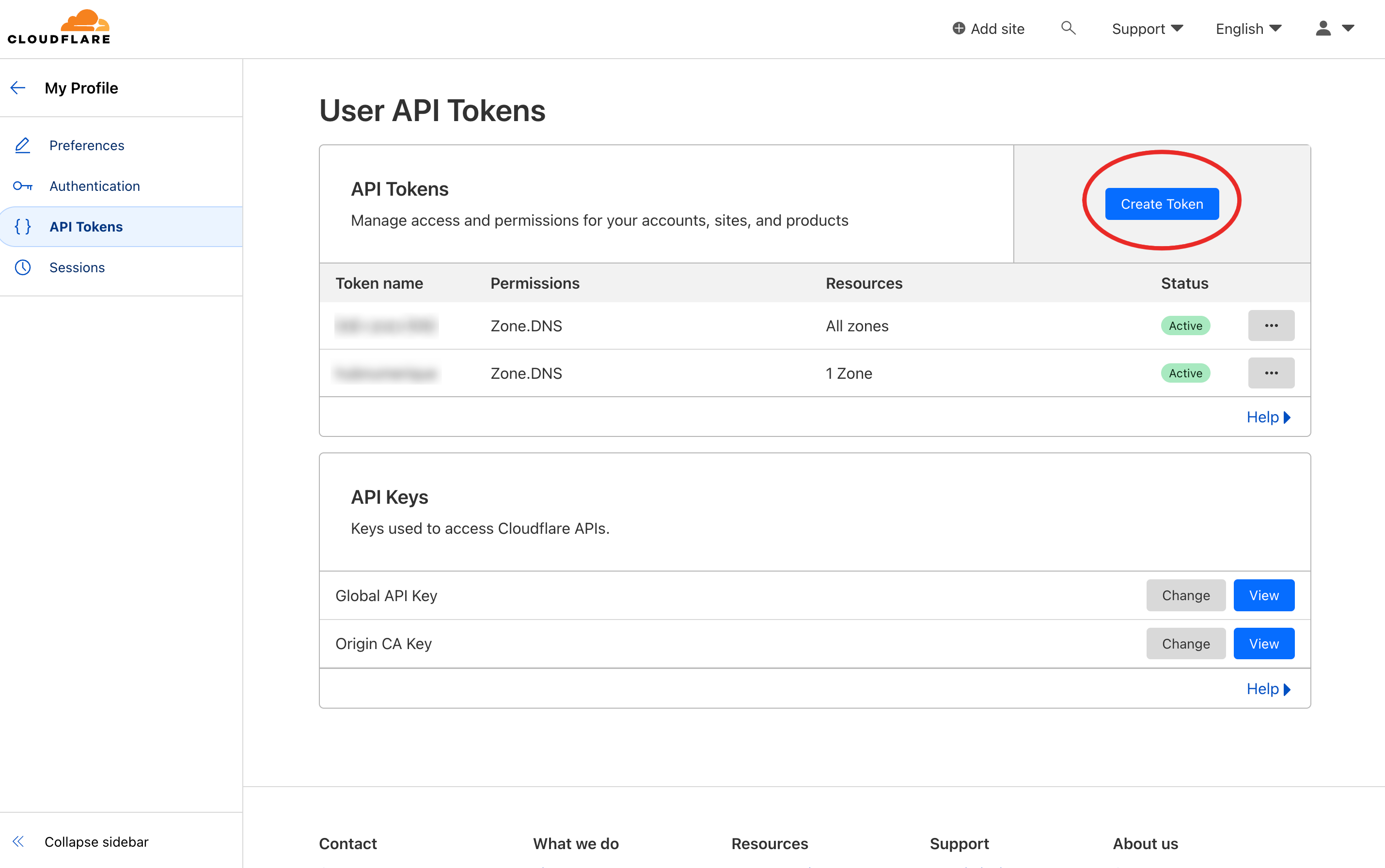Open options menu for 1 Zone token
Viewport: 1385px width, 868px height.
1271,373
